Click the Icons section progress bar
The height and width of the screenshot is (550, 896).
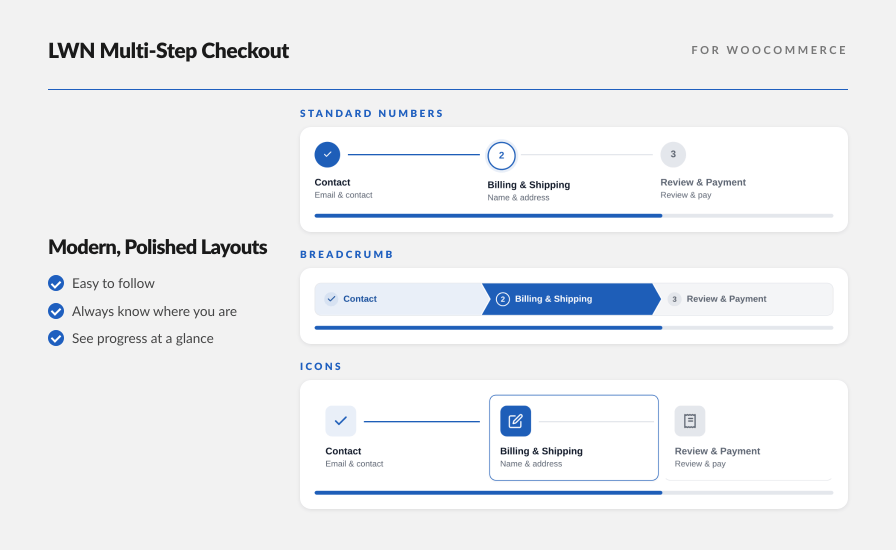[574, 492]
